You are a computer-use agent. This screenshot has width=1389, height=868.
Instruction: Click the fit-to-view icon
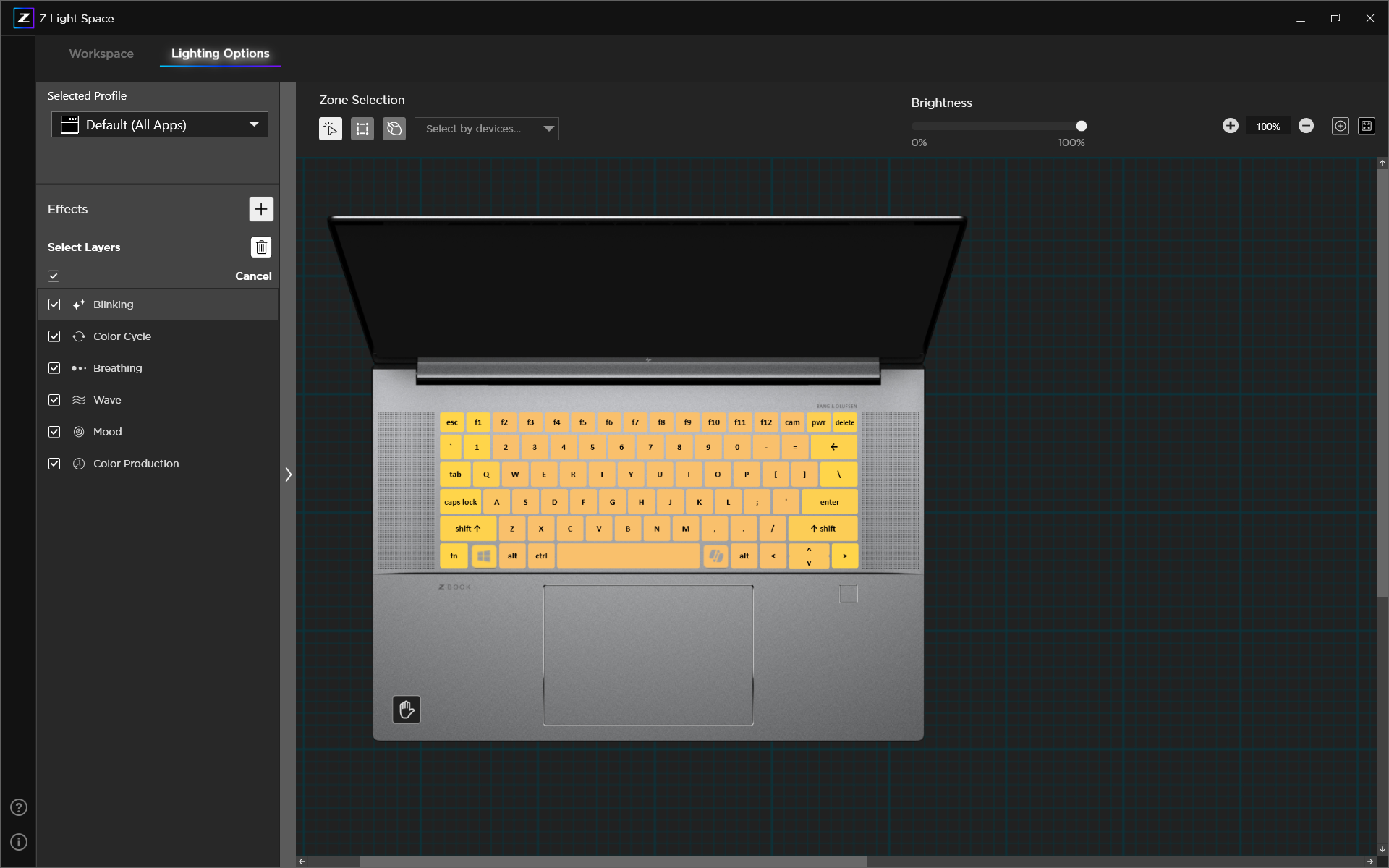coord(1367,125)
